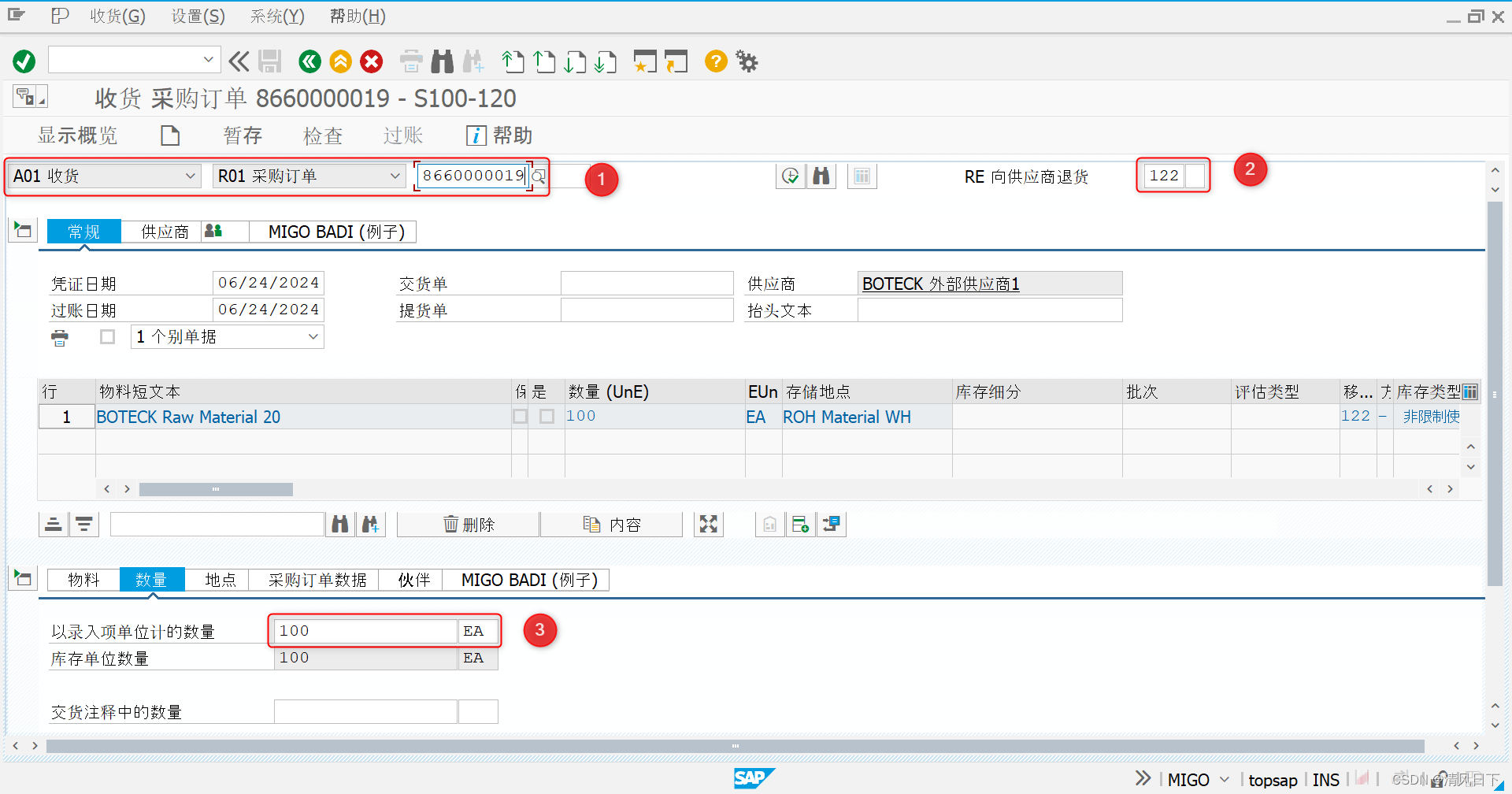The image size is (1512, 794).
Task: Click the purchase order number input field
Action: [473, 176]
